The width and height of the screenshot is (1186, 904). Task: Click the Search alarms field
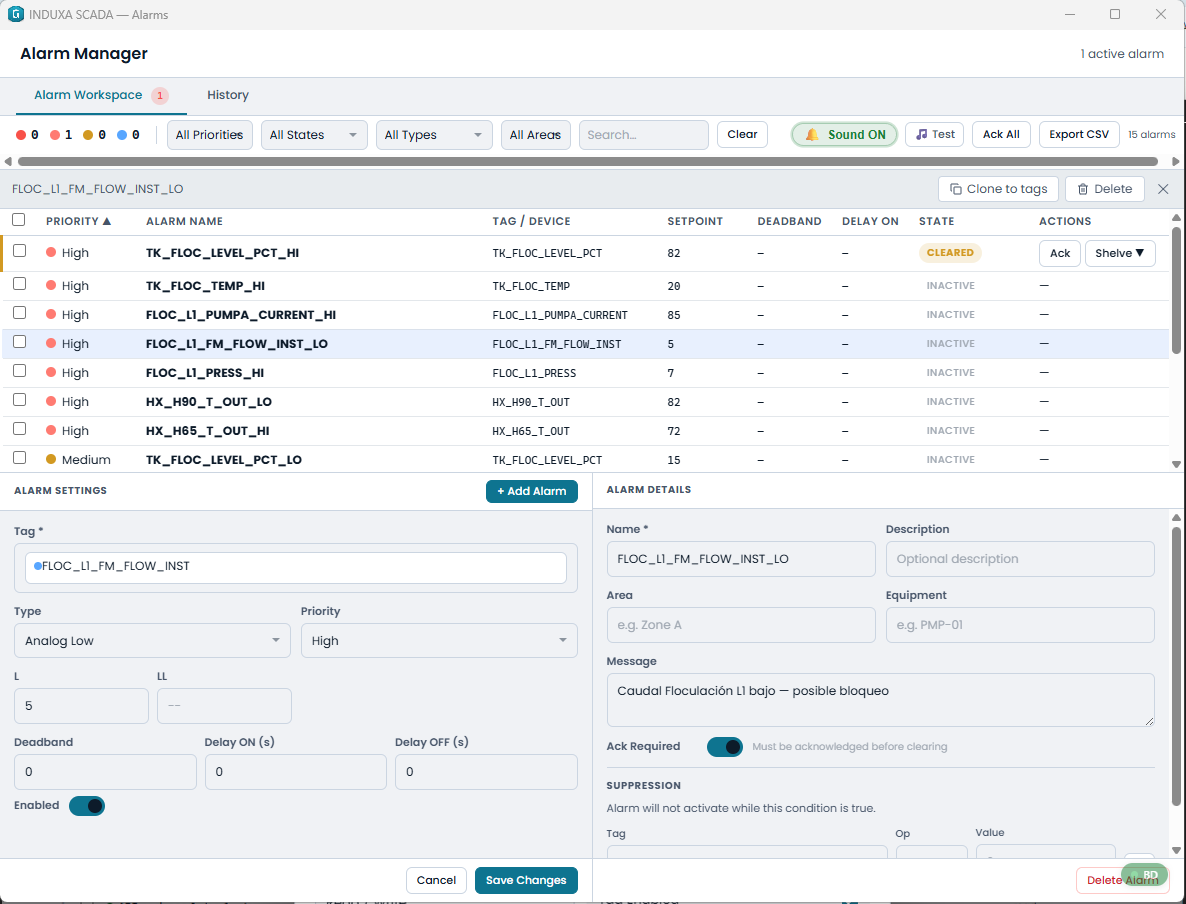644,135
